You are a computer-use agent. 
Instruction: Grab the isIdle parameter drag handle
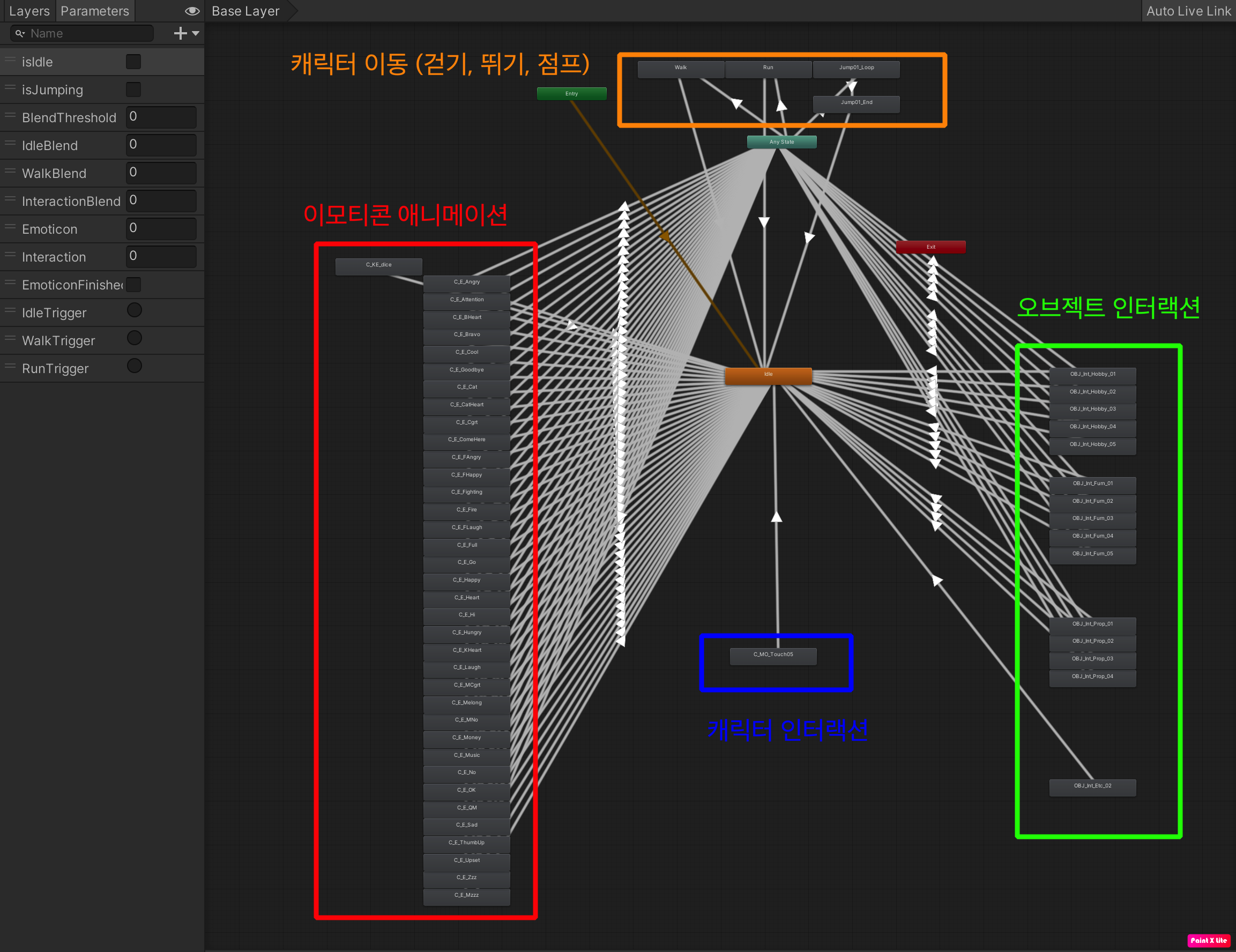point(10,60)
